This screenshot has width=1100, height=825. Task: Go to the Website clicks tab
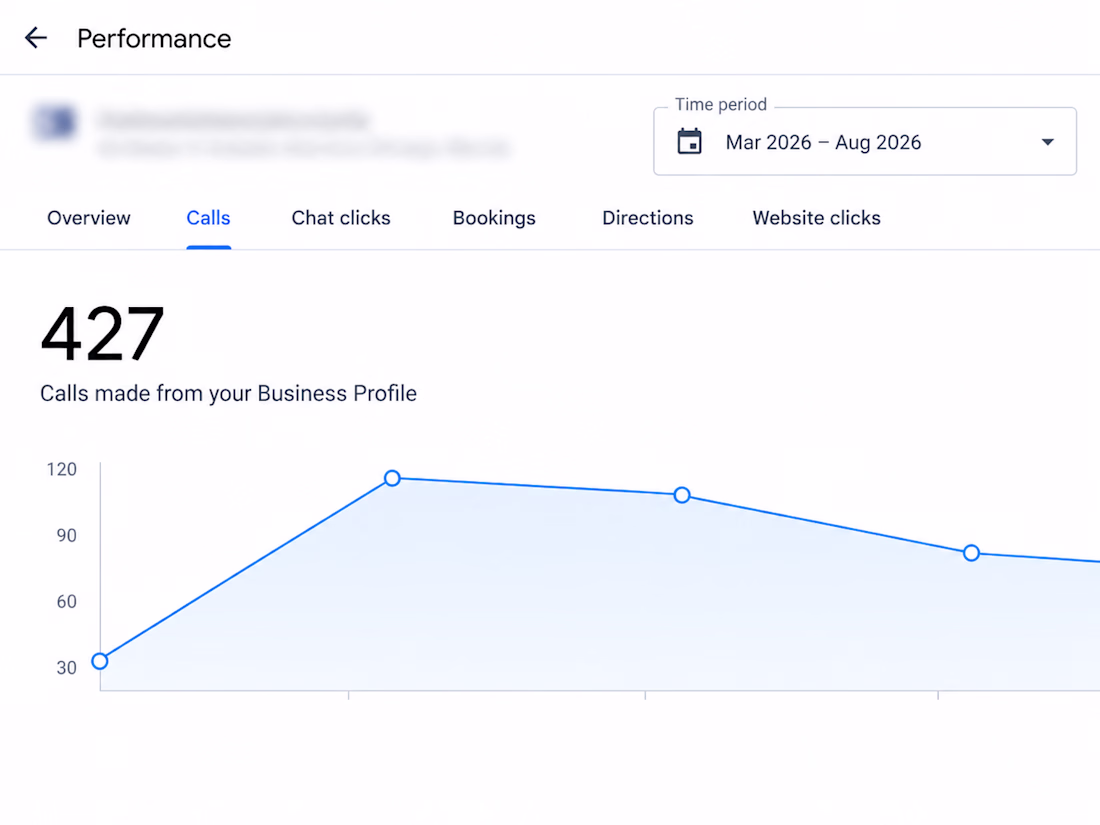(x=817, y=218)
